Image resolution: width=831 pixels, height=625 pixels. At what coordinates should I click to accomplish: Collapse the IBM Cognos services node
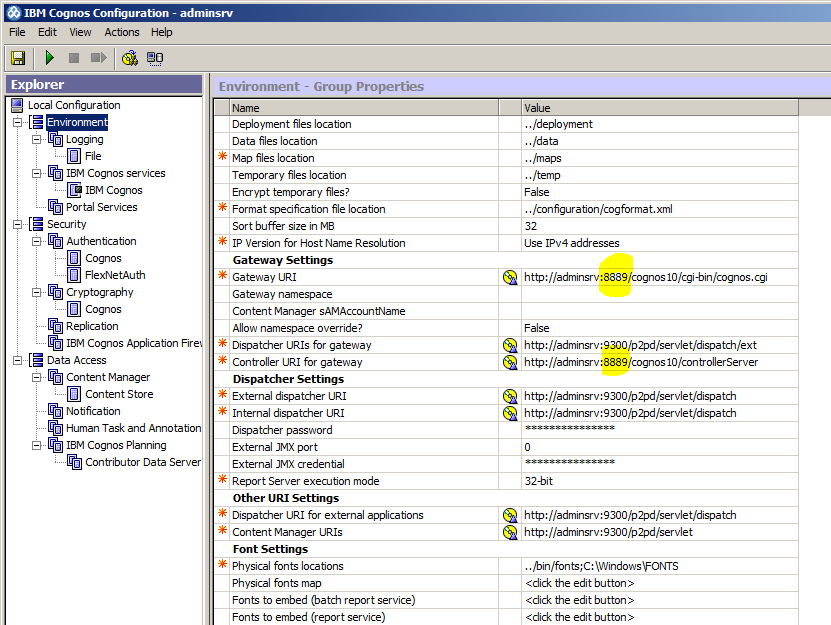[37, 173]
